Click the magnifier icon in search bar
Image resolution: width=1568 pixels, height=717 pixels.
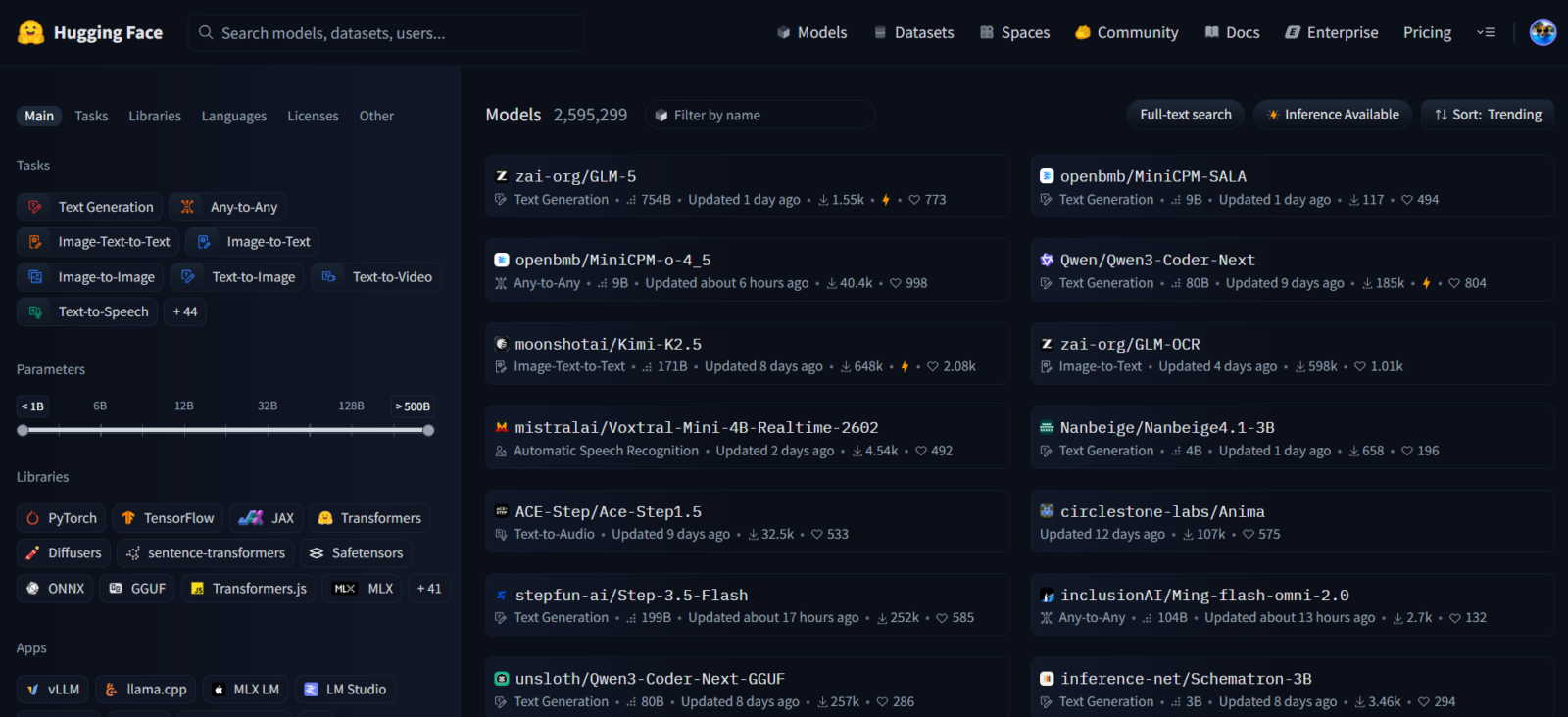tap(206, 32)
